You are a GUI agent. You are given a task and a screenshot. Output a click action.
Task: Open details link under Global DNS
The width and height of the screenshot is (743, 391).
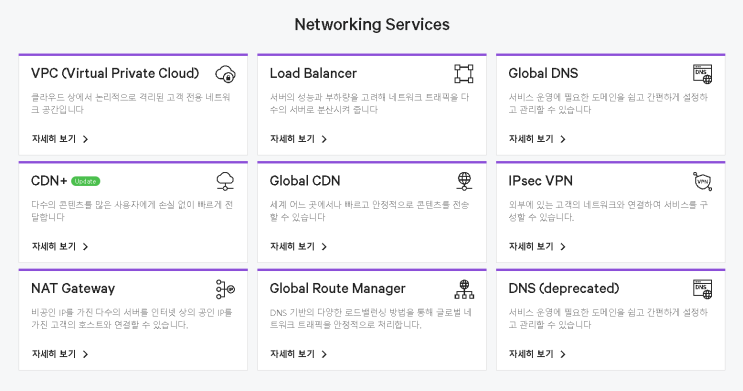[537, 139]
